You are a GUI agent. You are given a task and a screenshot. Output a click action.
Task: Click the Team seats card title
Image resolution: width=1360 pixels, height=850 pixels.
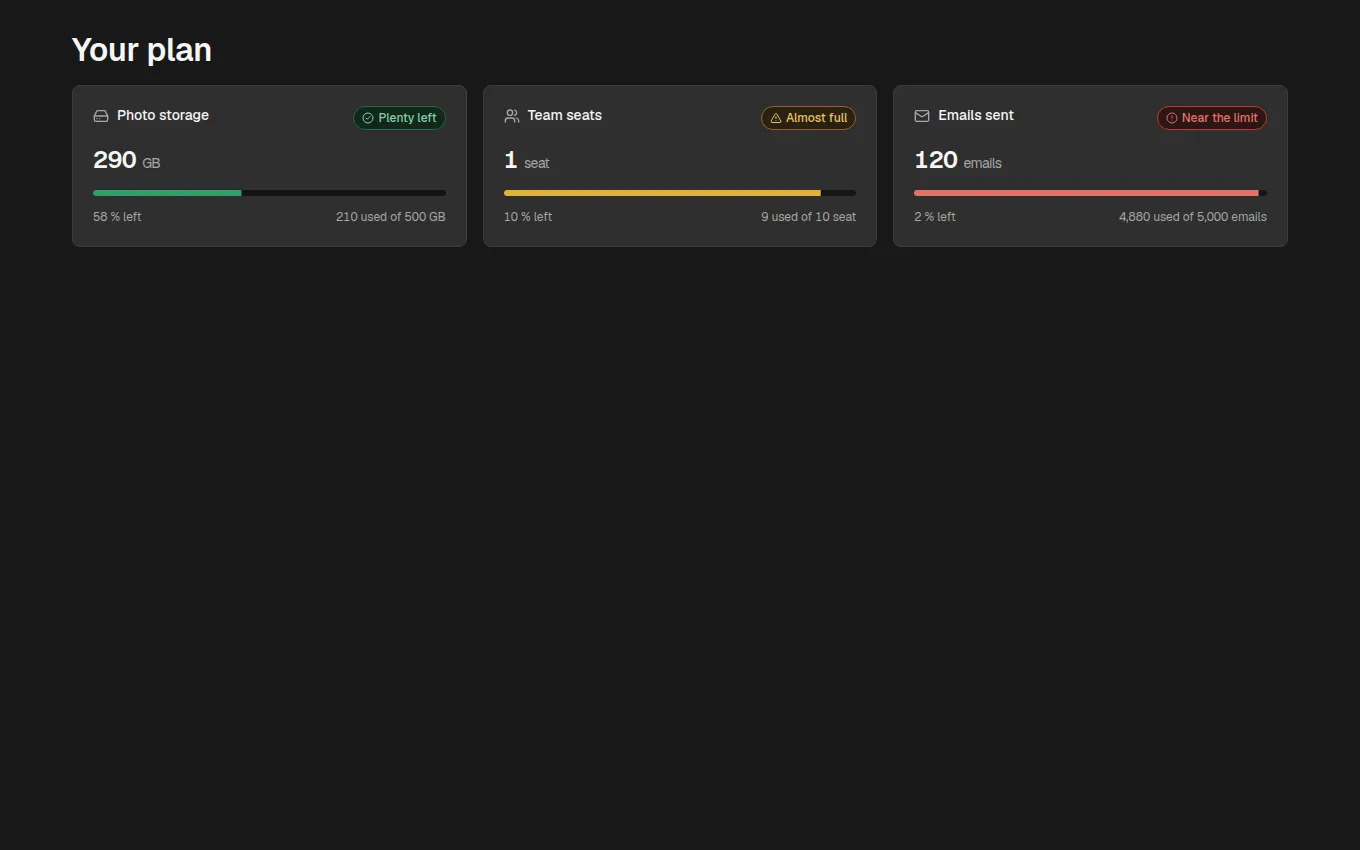(565, 115)
